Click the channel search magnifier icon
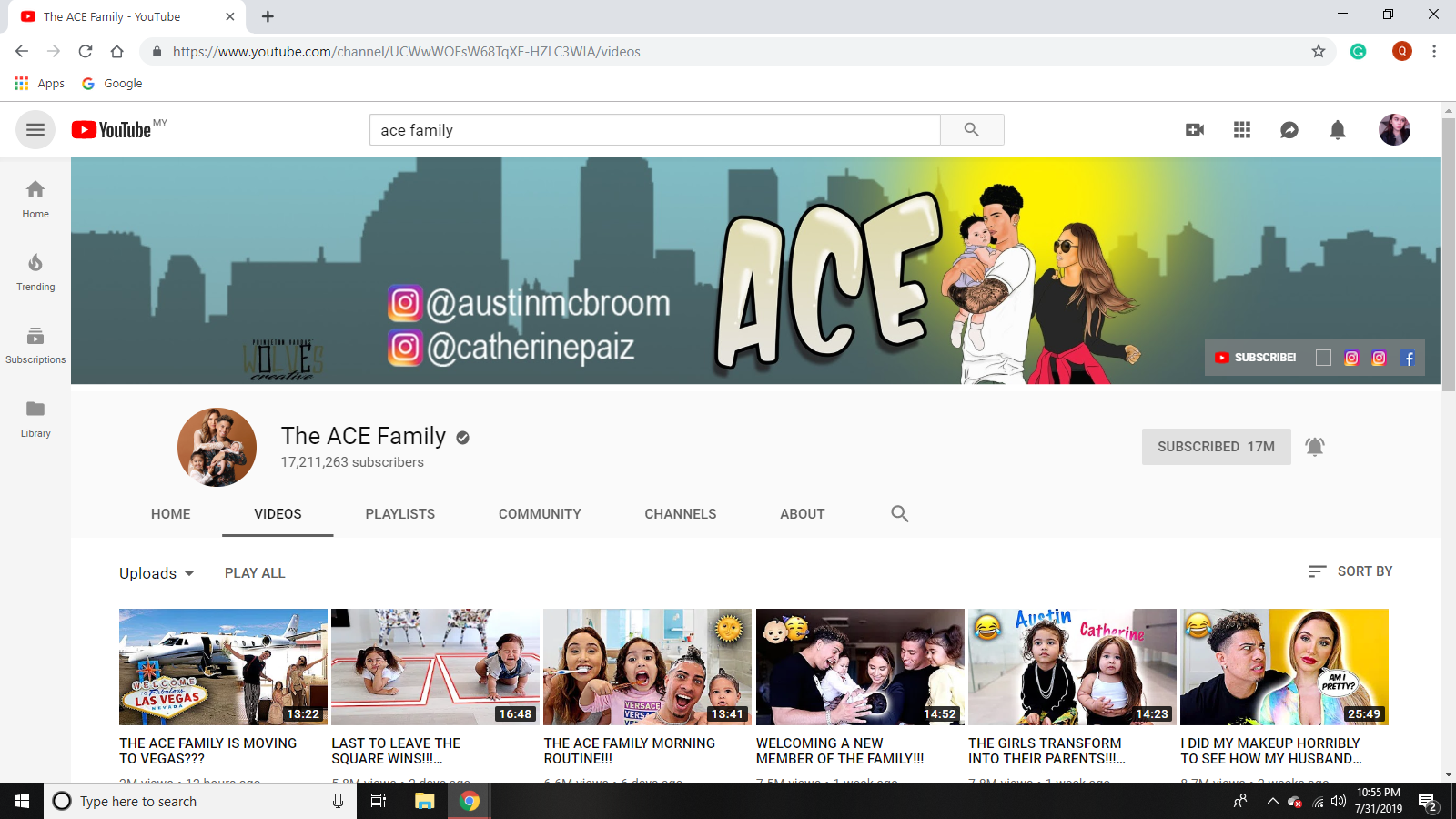 click(900, 514)
